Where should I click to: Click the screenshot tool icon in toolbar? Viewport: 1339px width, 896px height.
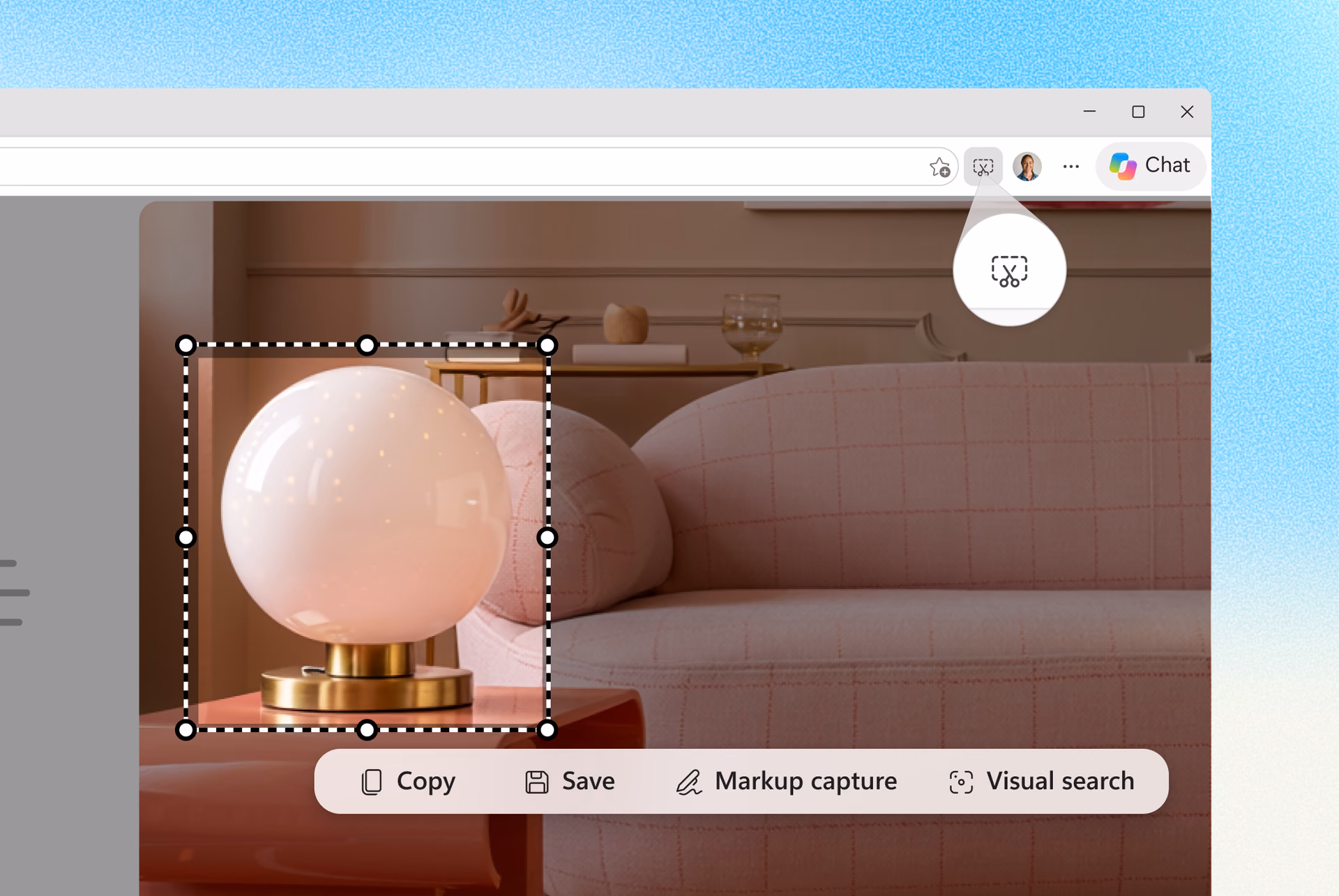tap(983, 167)
